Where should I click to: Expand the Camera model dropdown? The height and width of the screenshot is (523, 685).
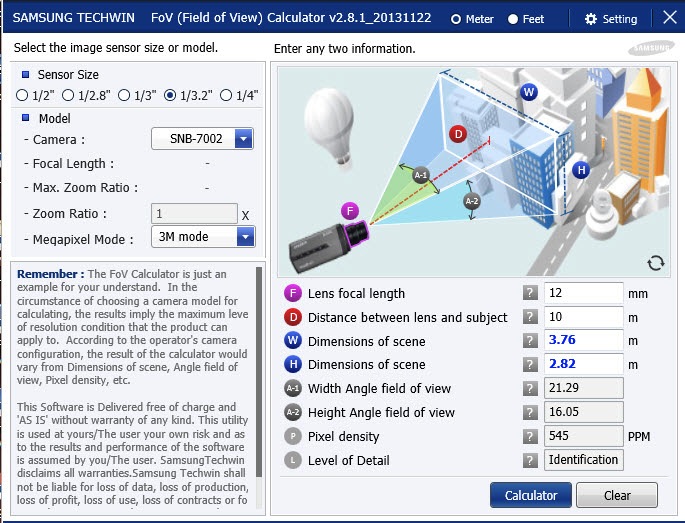243,139
